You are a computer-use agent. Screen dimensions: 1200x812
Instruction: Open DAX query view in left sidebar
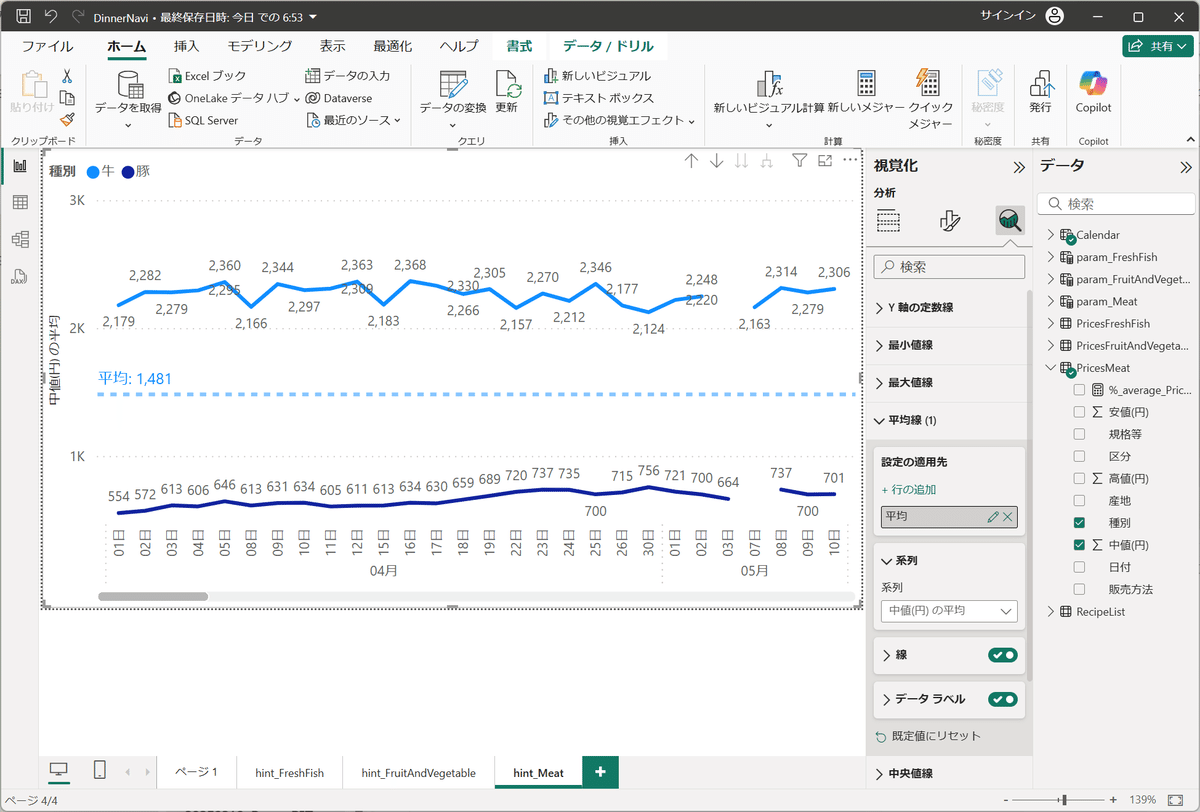coord(19,276)
